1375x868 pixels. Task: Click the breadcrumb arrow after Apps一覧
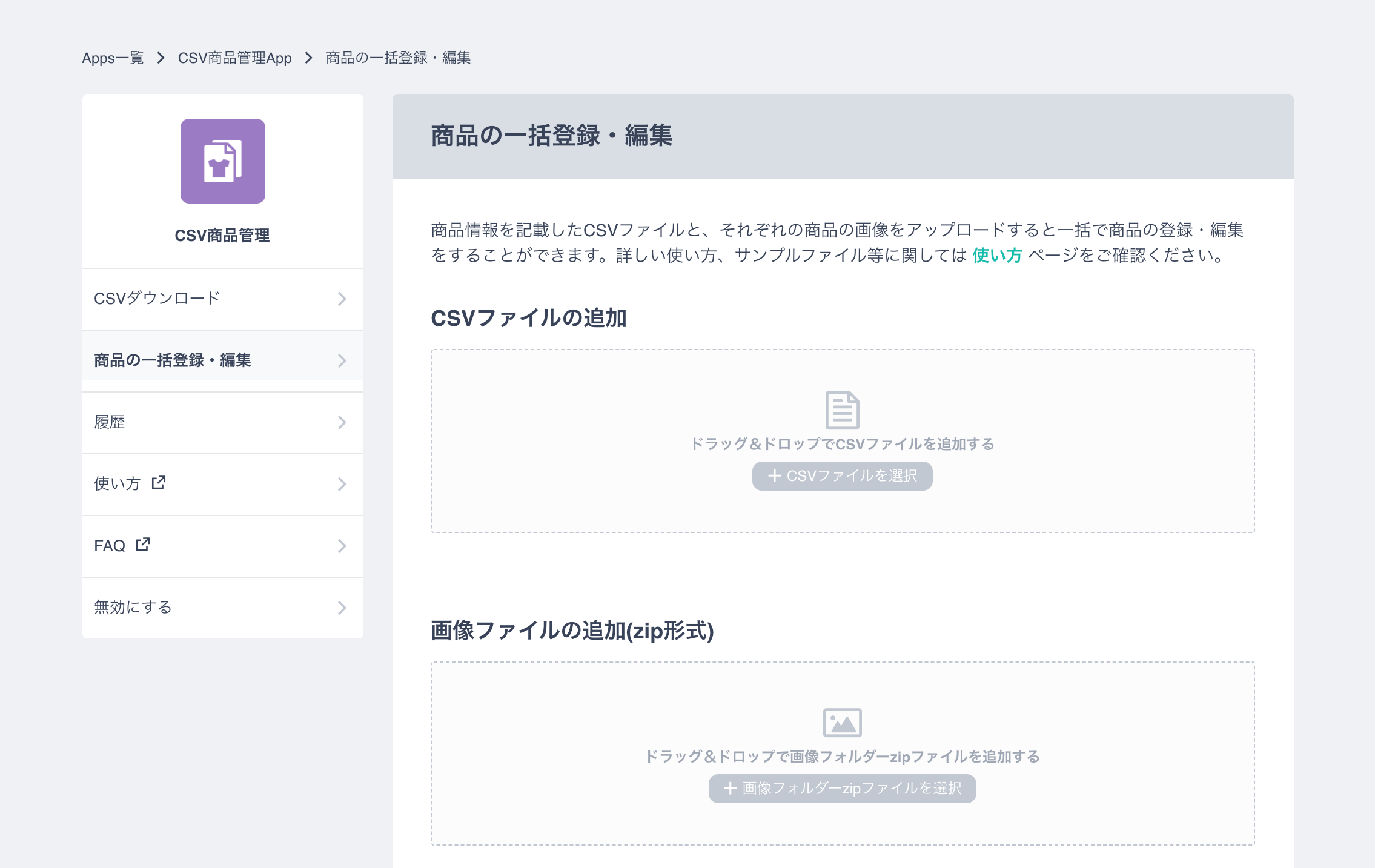tap(161, 58)
